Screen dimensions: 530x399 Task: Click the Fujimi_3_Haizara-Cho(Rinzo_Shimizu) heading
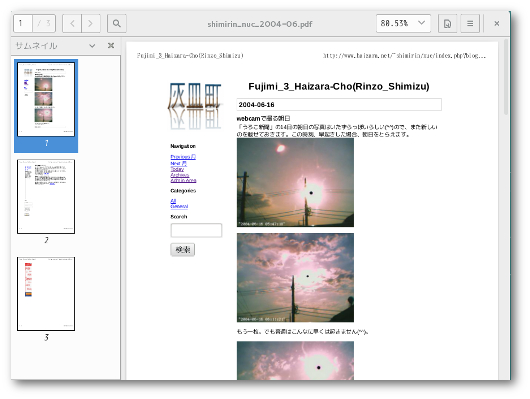pos(339,87)
